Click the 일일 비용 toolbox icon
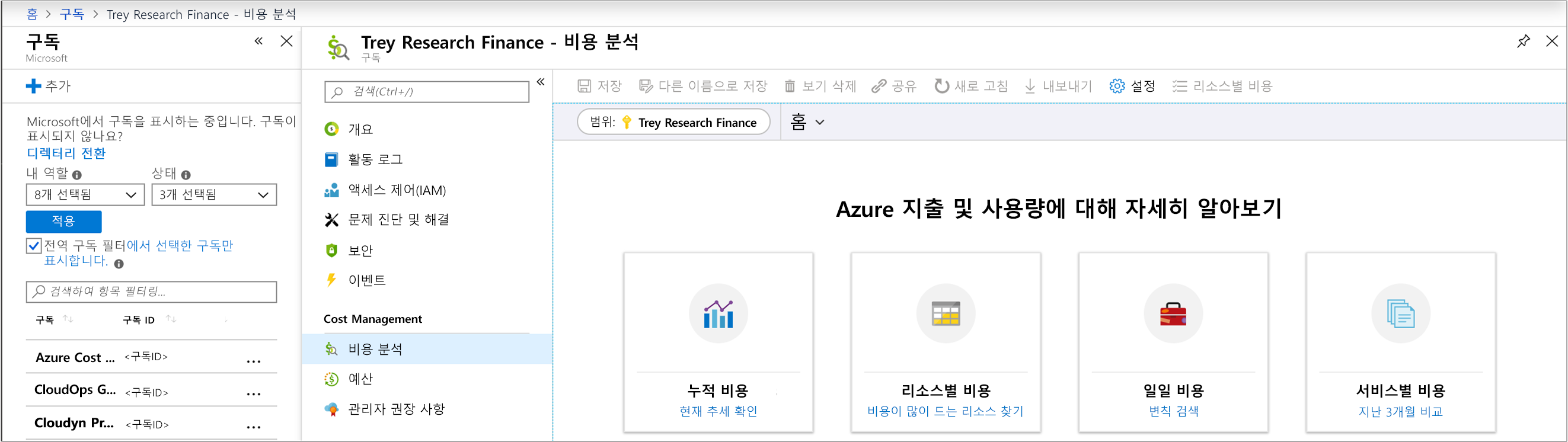This screenshot has width=1568, height=442. point(1173,313)
